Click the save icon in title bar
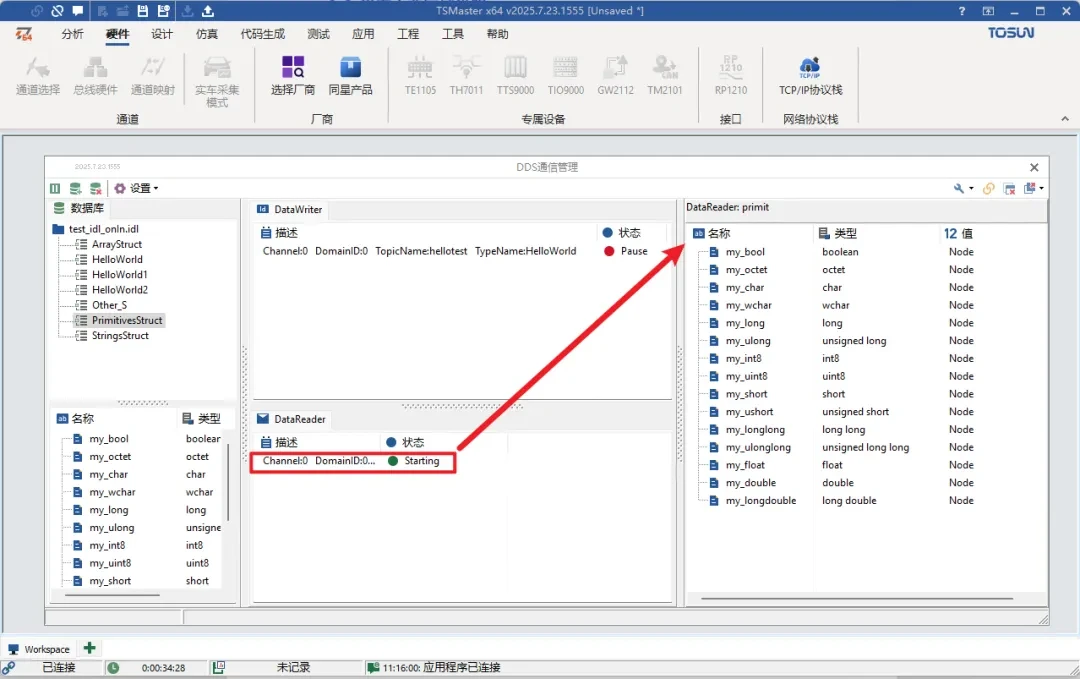Screen dimensions: 1080x679 (142, 11)
